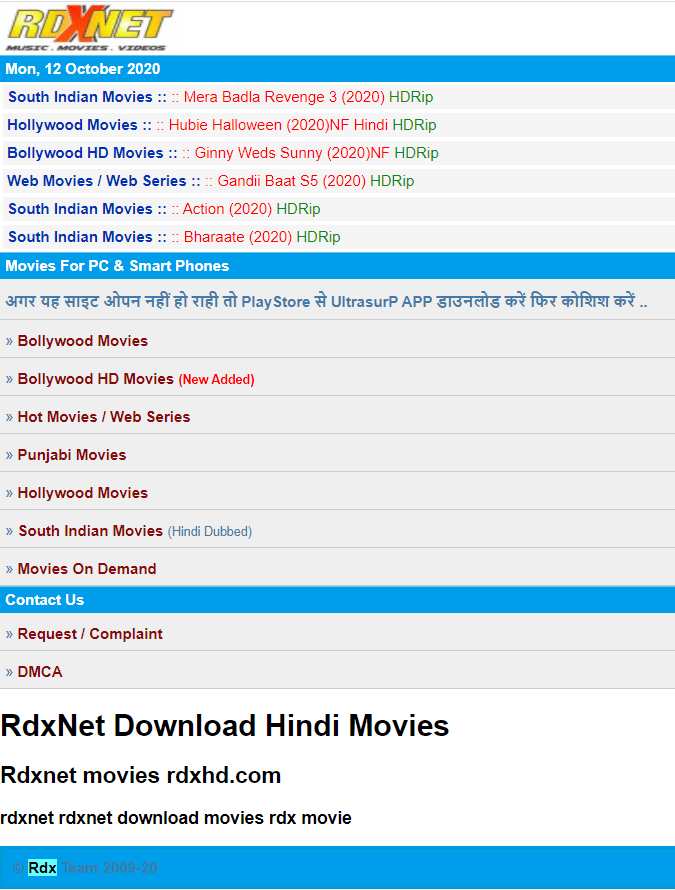Open Hubie Halloween (2020)NF Hindi HDRip
675x890 pixels.
(303, 125)
